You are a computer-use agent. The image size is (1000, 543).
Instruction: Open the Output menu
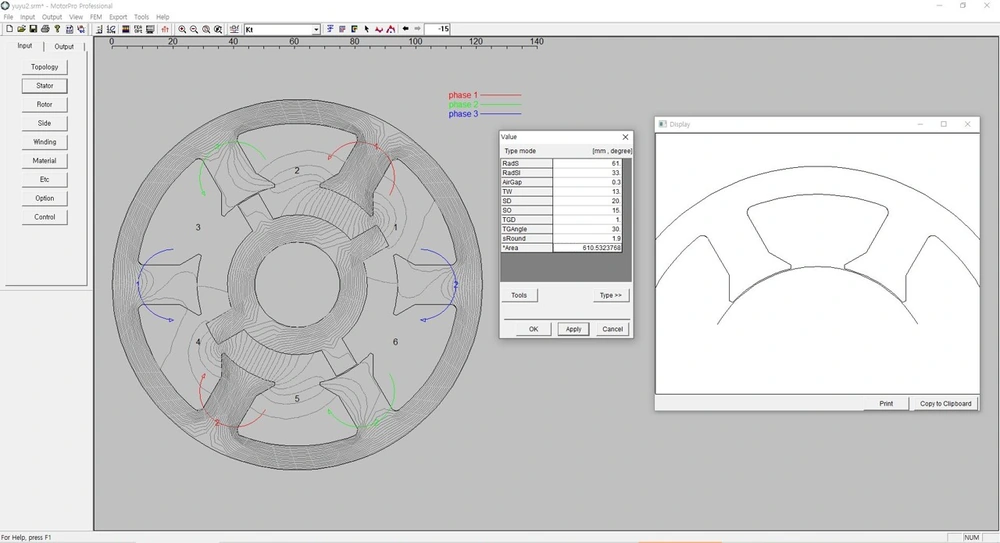(52, 17)
